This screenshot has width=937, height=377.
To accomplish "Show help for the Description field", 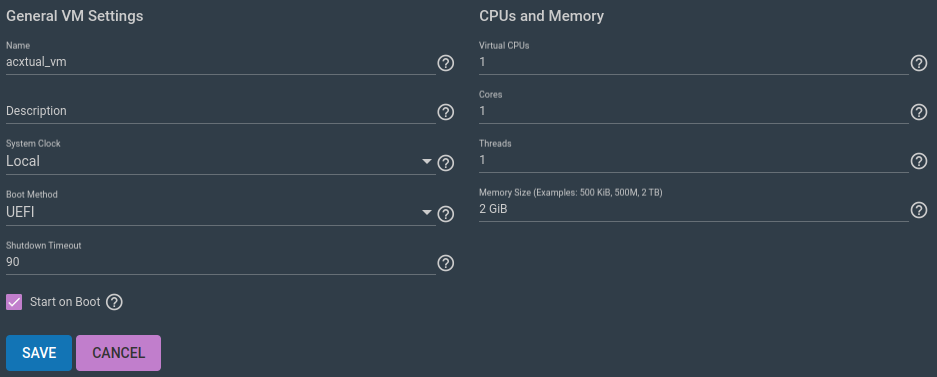I will 445,112.
